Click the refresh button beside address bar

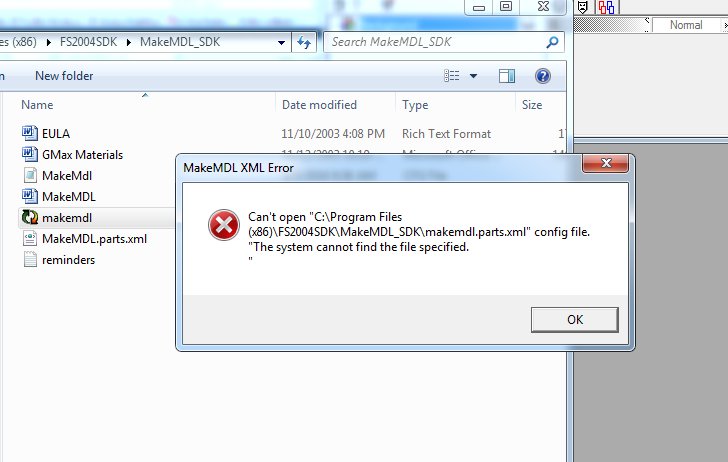pos(304,42)
